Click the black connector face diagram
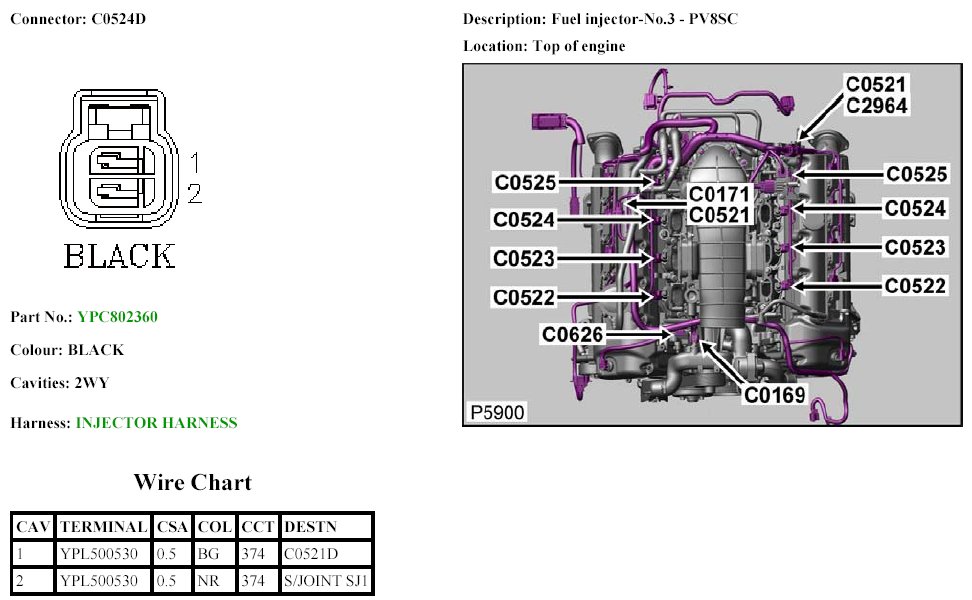This screenshot has height=600, width=972. [x=119, y=159]
